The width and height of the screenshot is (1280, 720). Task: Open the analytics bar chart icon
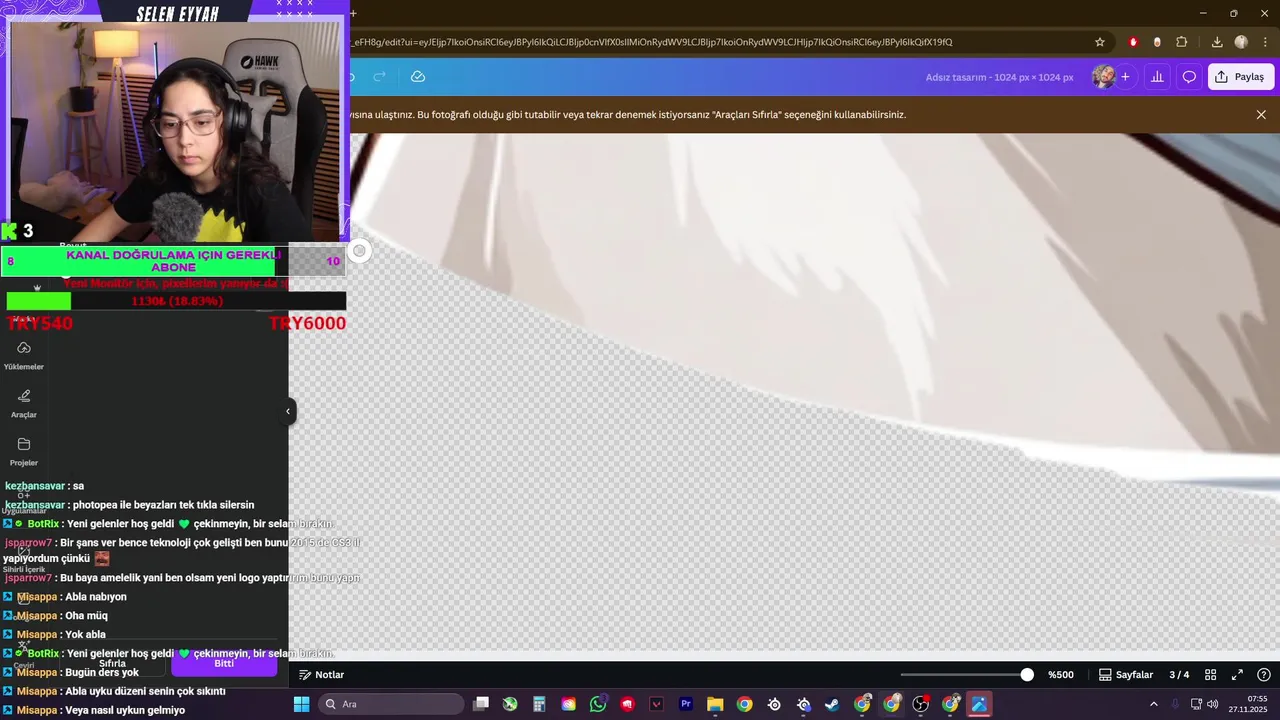click(1157, 77)
